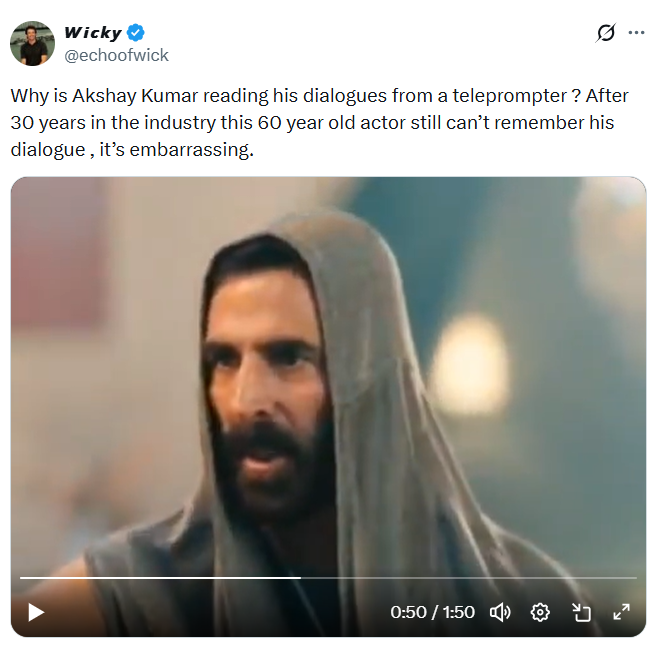The height and width of the screenshot is (646, 658).
Task: Mute the video with the speaker icon
Action: point(500,612)
